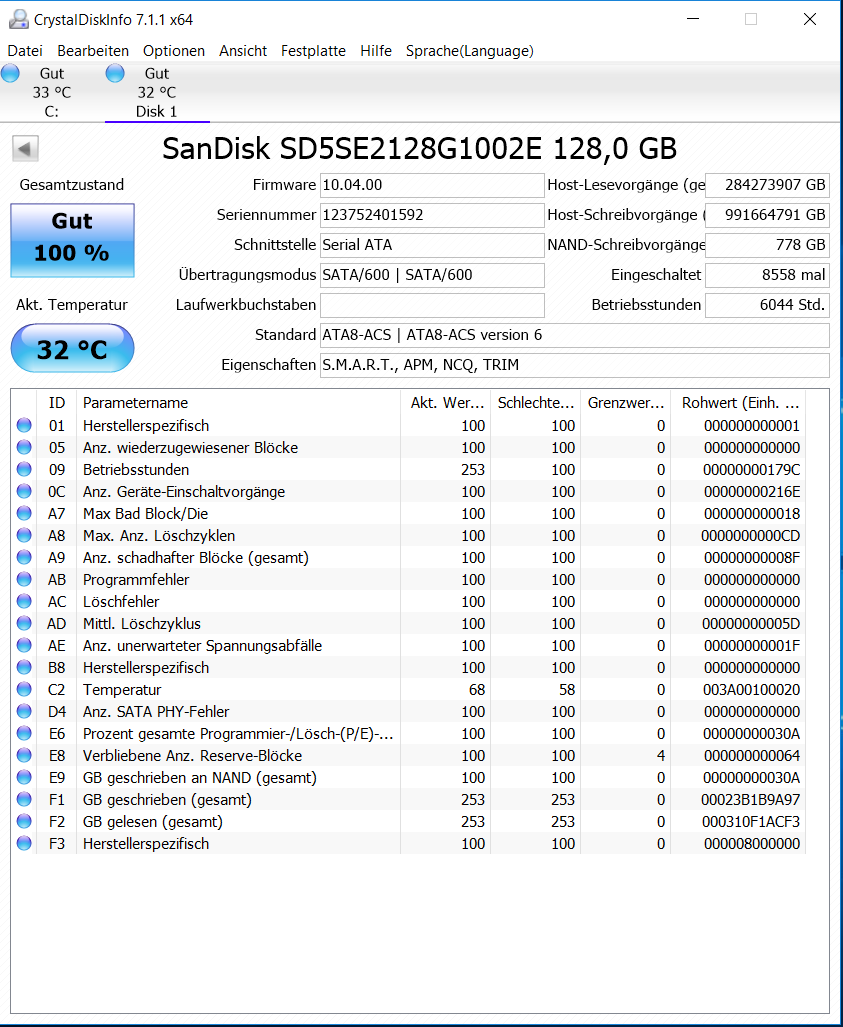The height and width of the screenshot is (1027, 843).
Task: Click status orb of attribute A8 row
Action: [x=24, y=536]
